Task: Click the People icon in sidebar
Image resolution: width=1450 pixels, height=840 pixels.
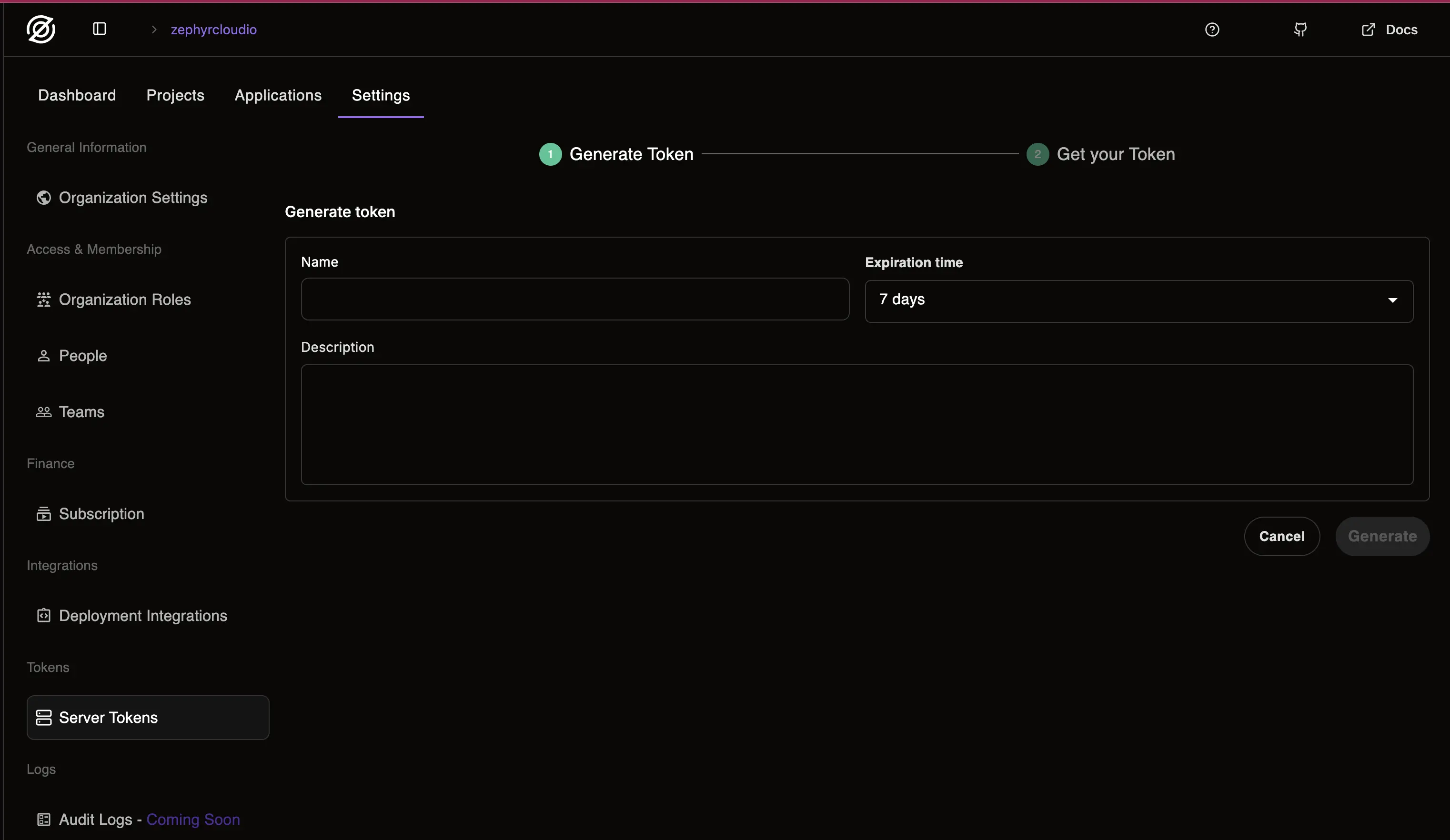Action: 42,355
